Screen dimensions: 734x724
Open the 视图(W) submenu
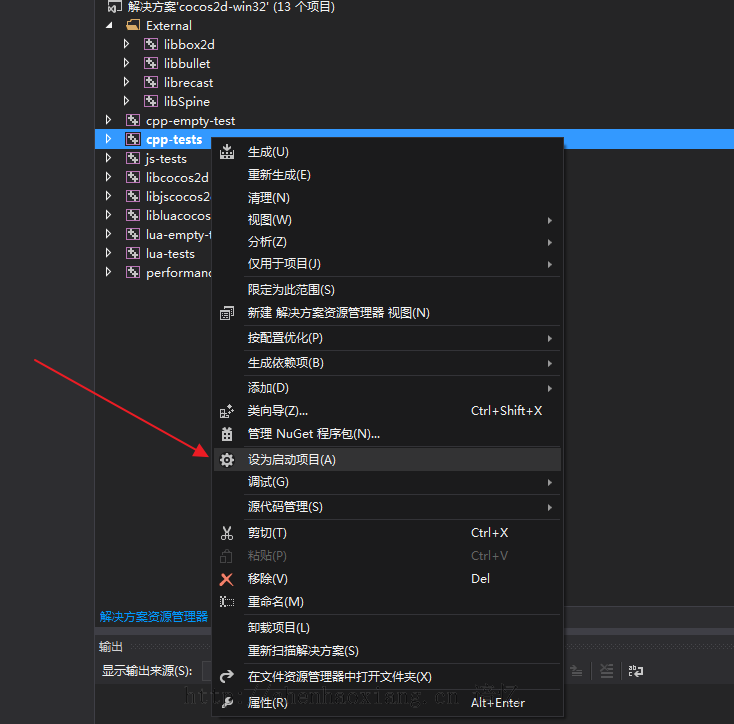coord(387,220)
